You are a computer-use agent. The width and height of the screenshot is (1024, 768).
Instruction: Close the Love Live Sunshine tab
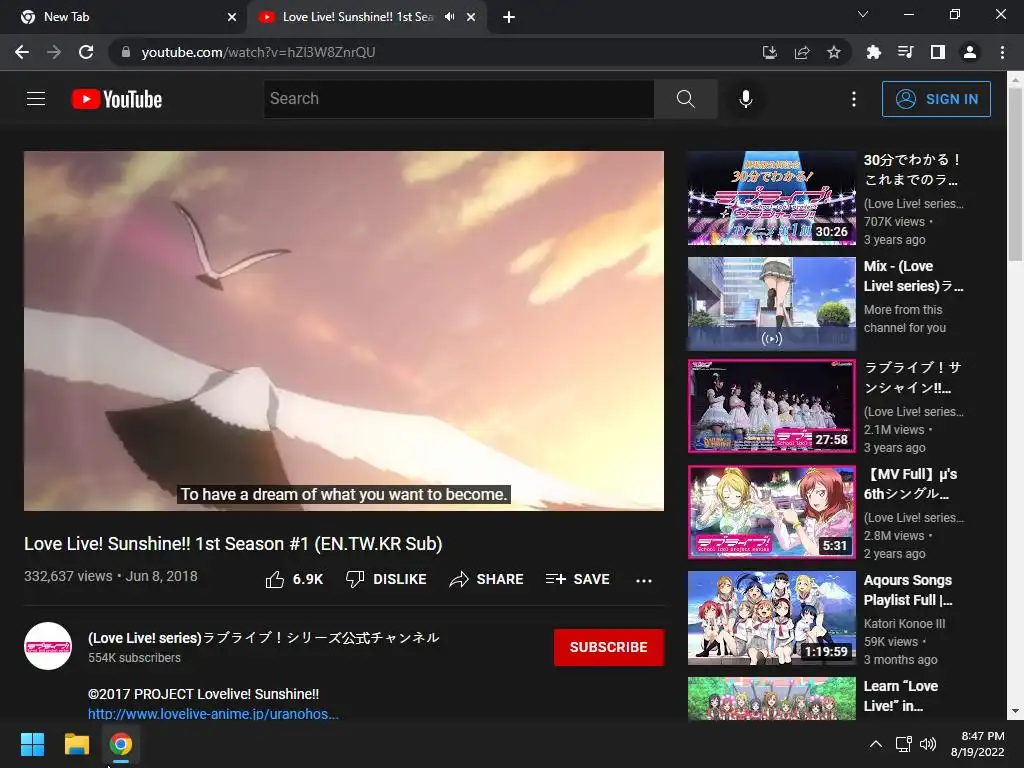[x=471, y=17]
